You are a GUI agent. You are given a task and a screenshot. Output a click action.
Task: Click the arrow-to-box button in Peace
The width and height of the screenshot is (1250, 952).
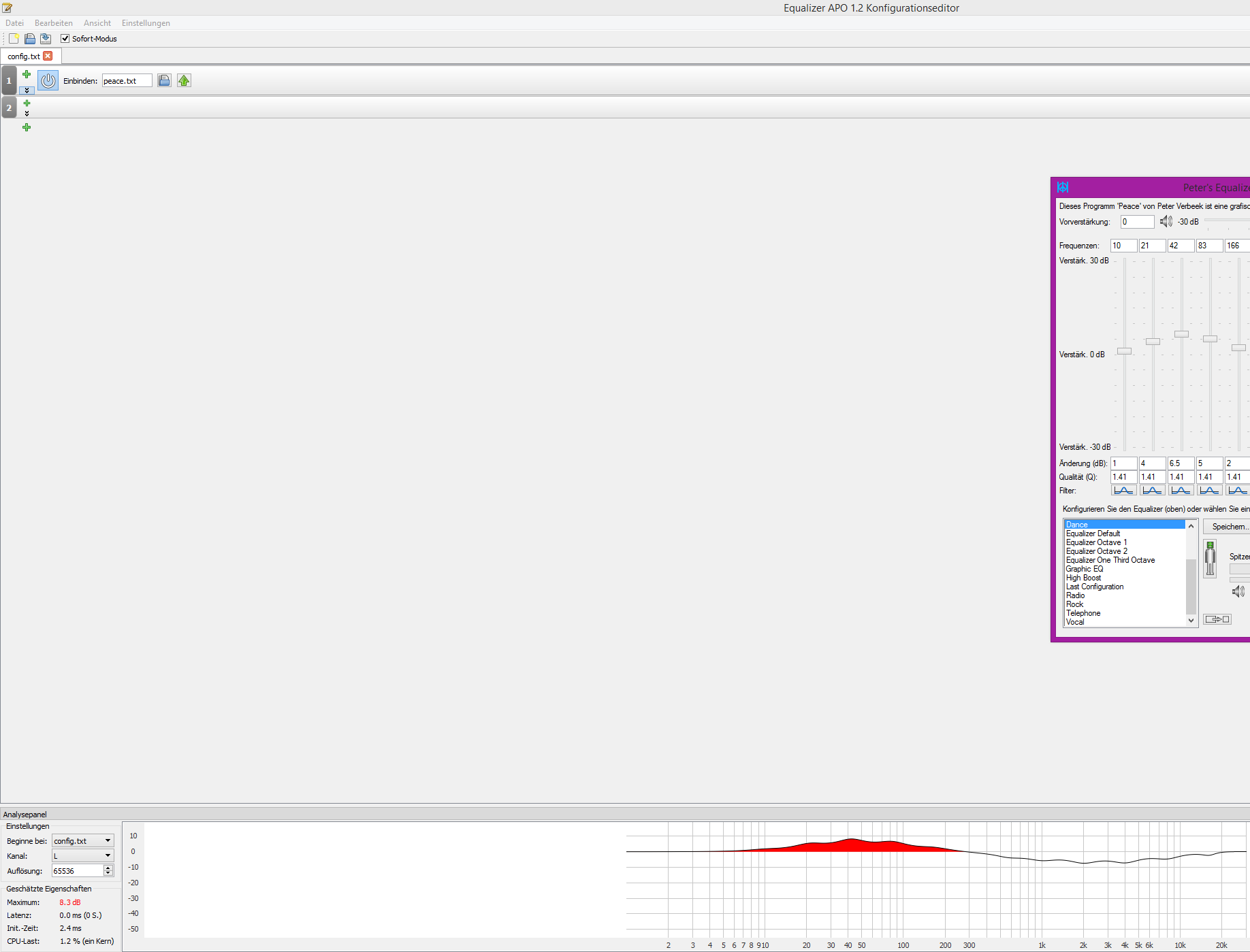(x=1217, y=619)
